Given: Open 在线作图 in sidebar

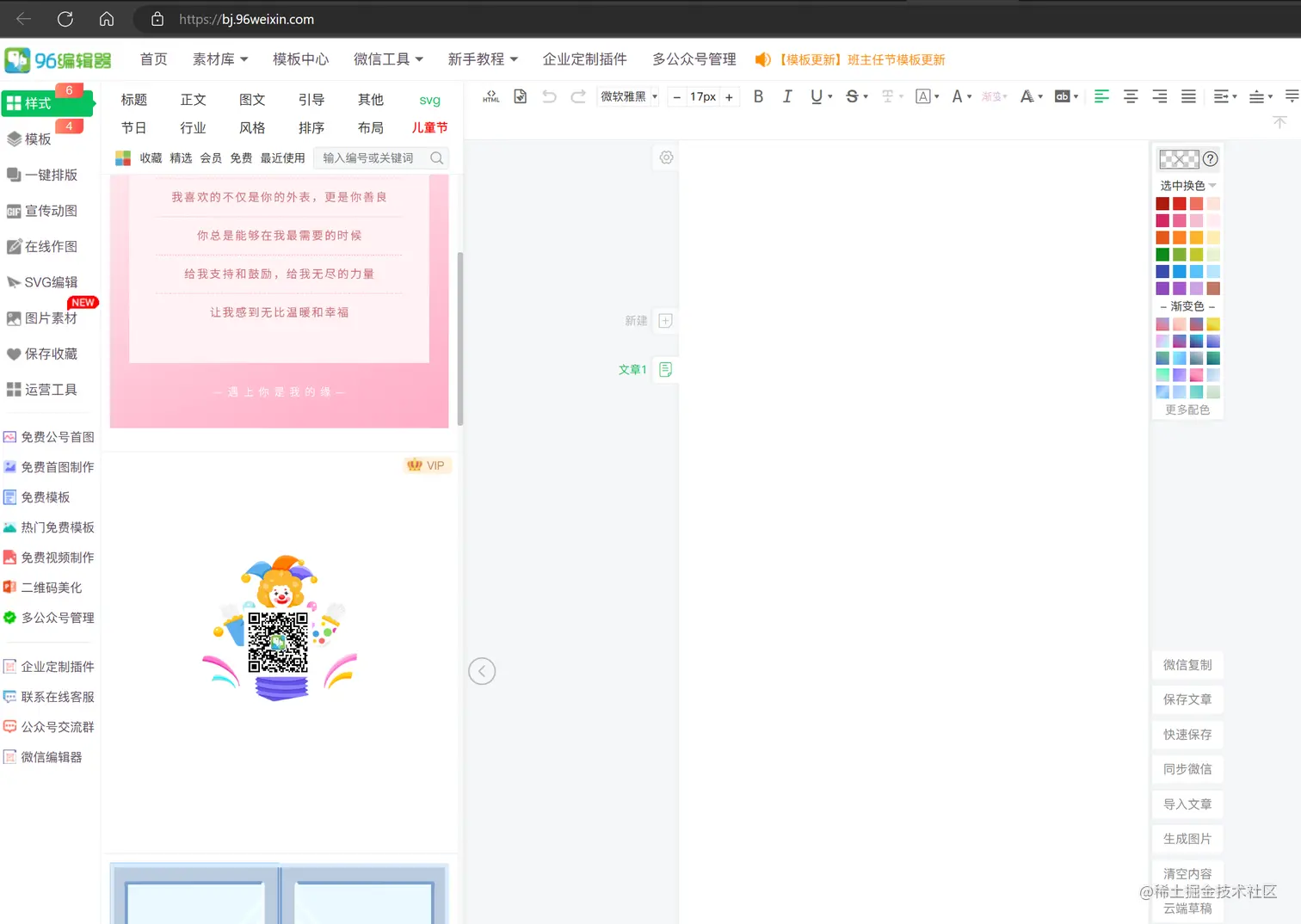Looking at the screenshot, I should [x=43, y=247].
